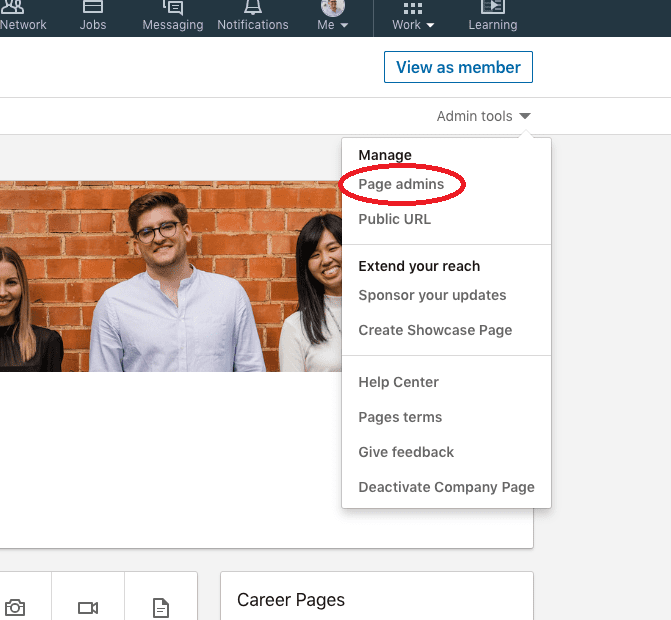Open the Jobs briefcase icon
The image size is (671, 620).
coord(93,7)
